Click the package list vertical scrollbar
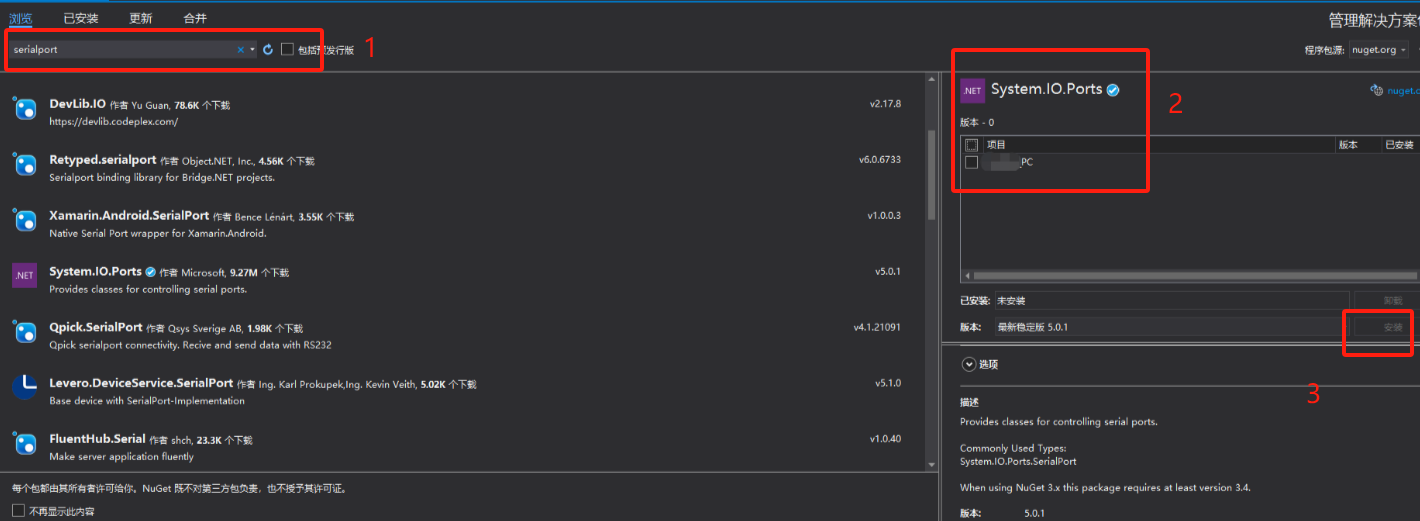The width and height of the screenshot is (1420, 521). pyautogui.click(x=932, y=175)
